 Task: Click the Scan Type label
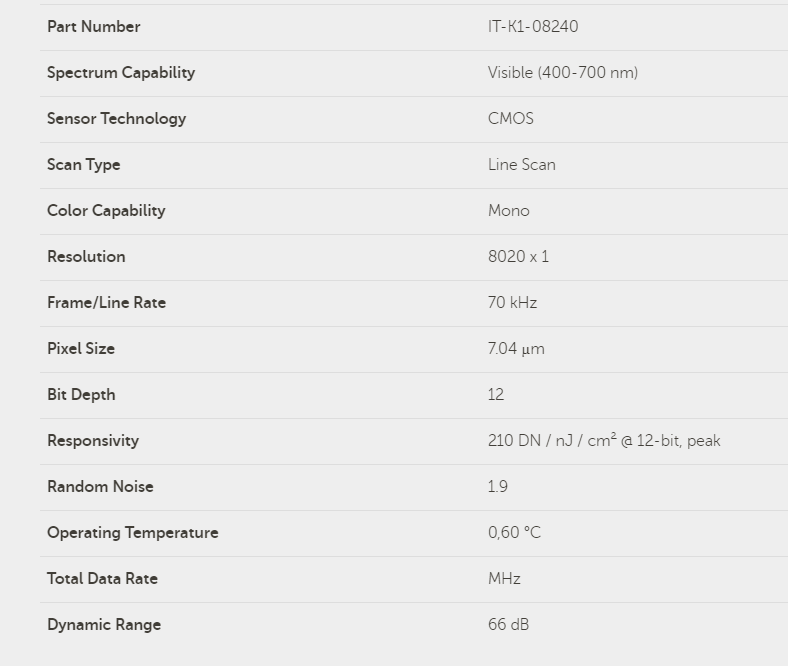(x=83, y=165)
